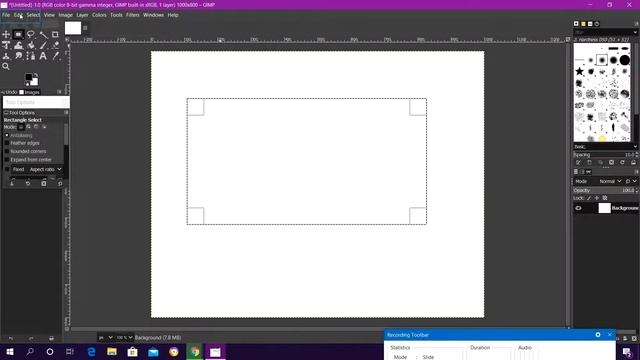
Task: Click the foreground black color swatch
Action: point(29,78)
